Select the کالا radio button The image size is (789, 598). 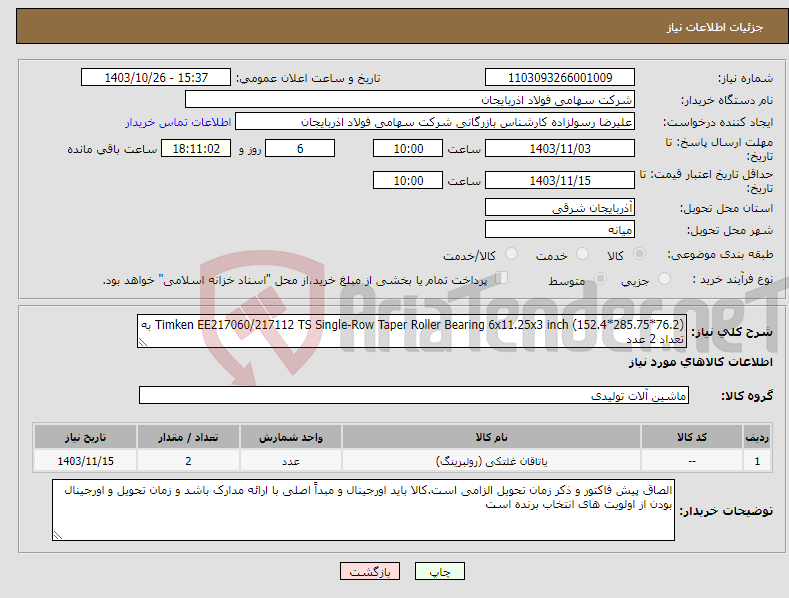(639, 254)
